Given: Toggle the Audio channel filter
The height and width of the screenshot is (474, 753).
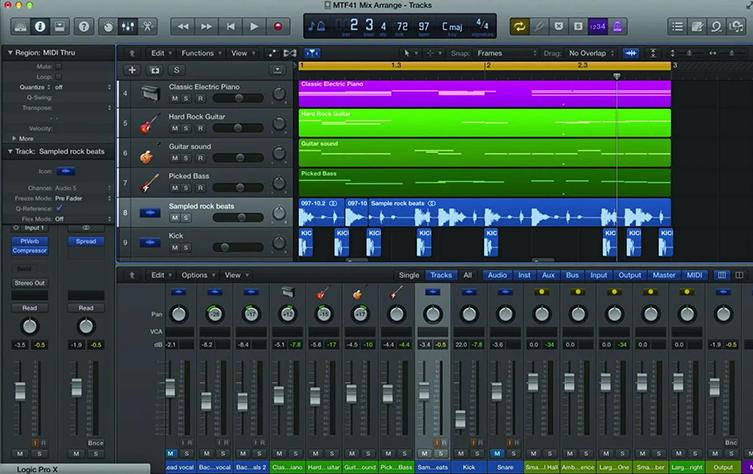Looking at the screenshot, I should click(x=497, y=275).
